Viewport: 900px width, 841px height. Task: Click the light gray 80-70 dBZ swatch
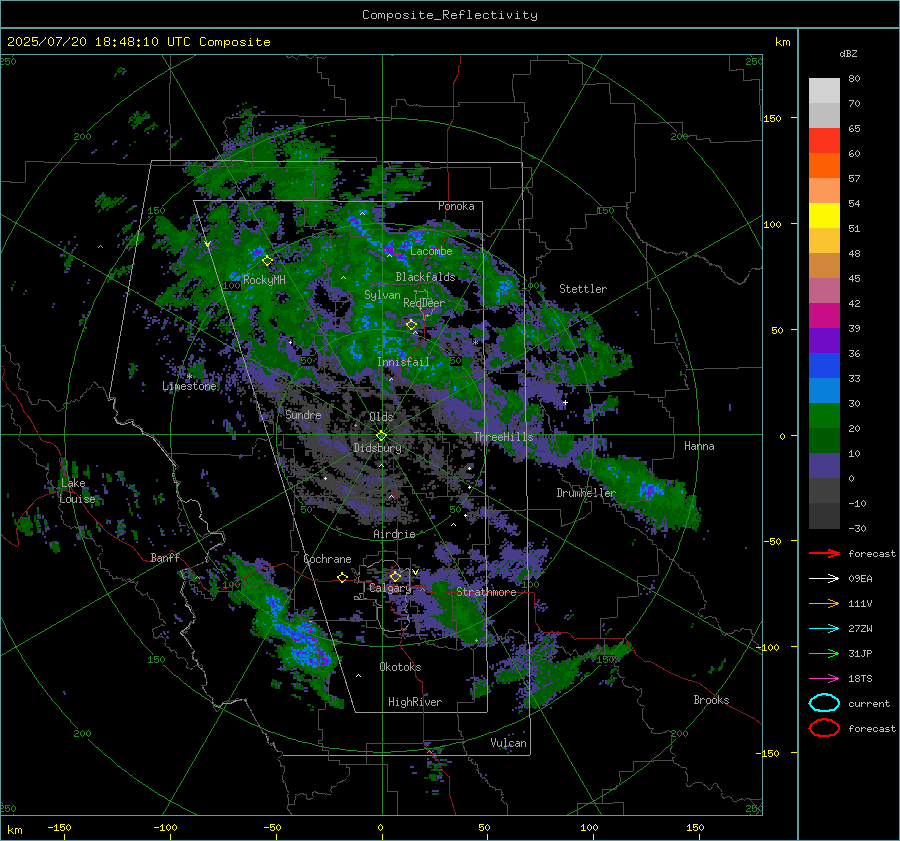(x=824, y=91)
